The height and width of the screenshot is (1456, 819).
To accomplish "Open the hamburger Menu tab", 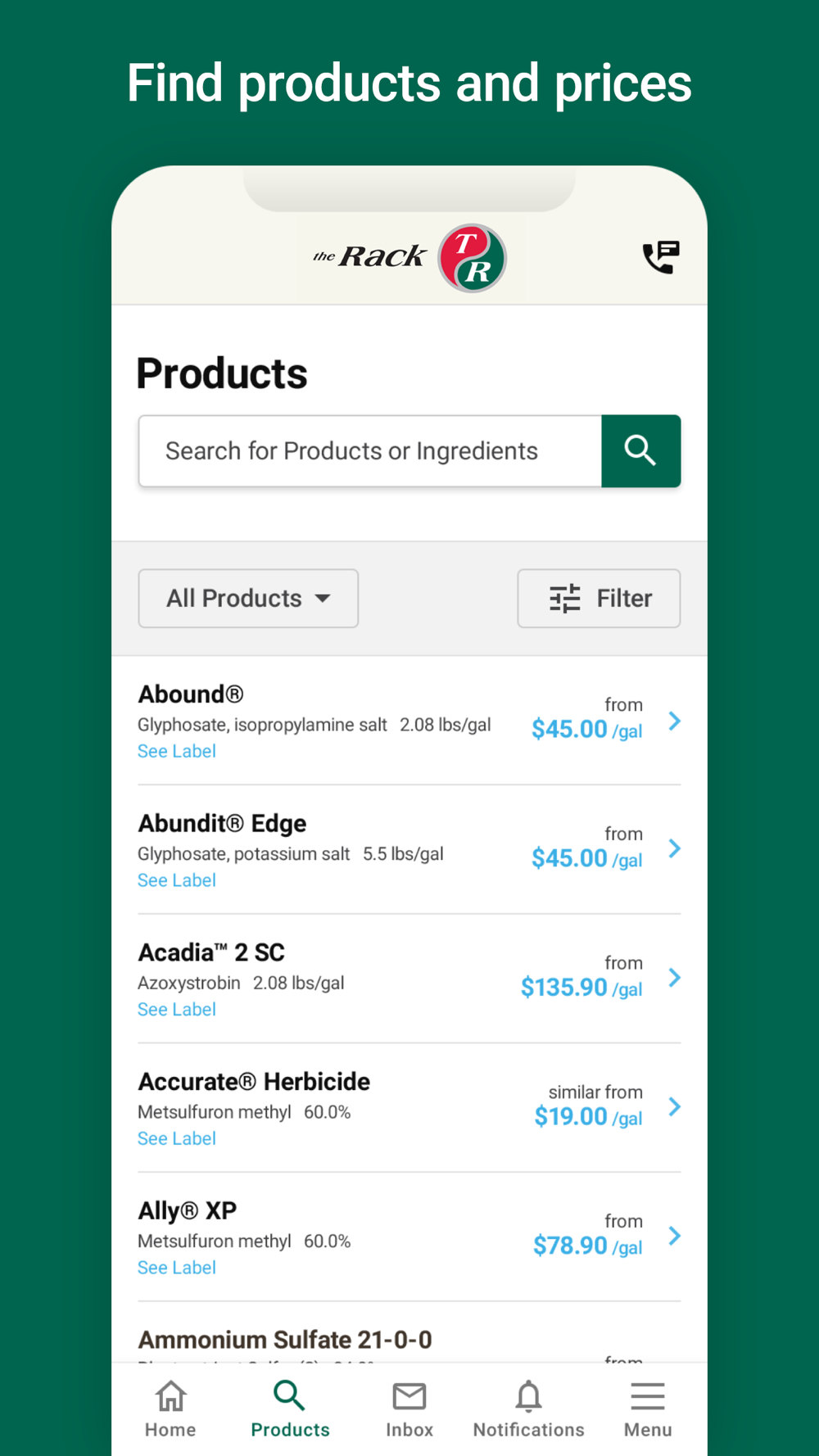I will (647, 1409).
